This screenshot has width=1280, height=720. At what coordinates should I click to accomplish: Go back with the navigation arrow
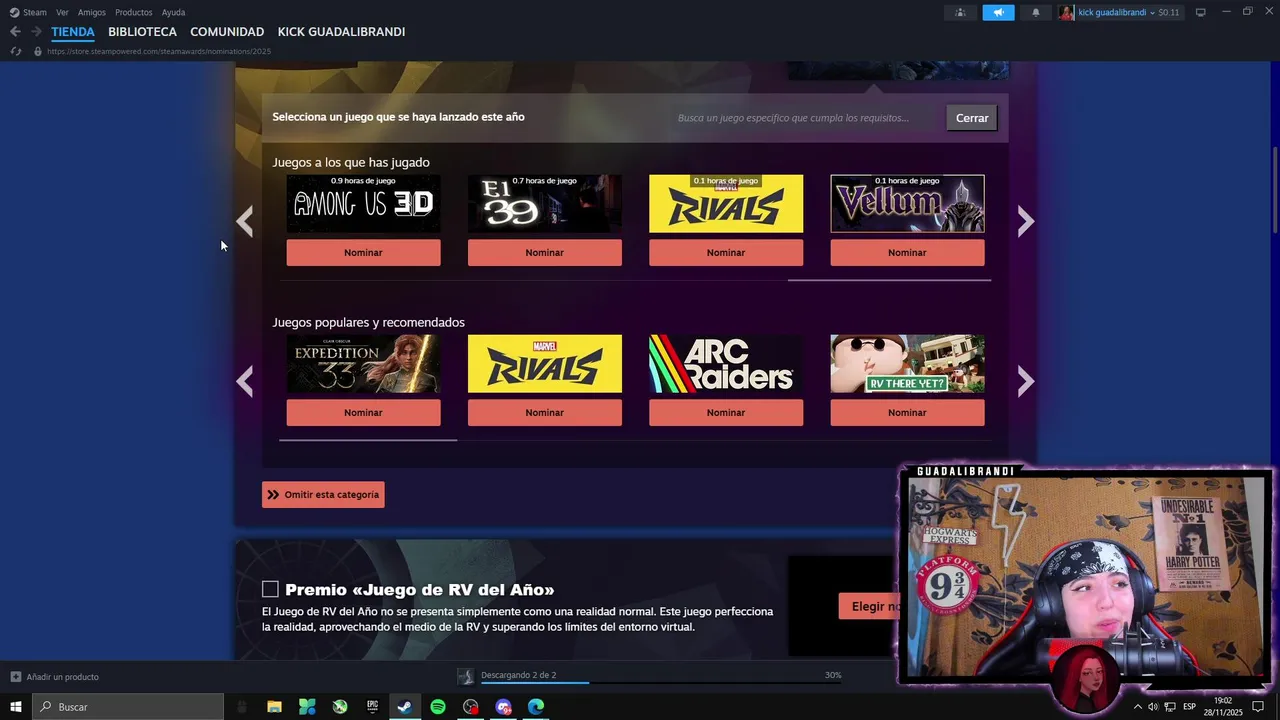pos(15,32)
